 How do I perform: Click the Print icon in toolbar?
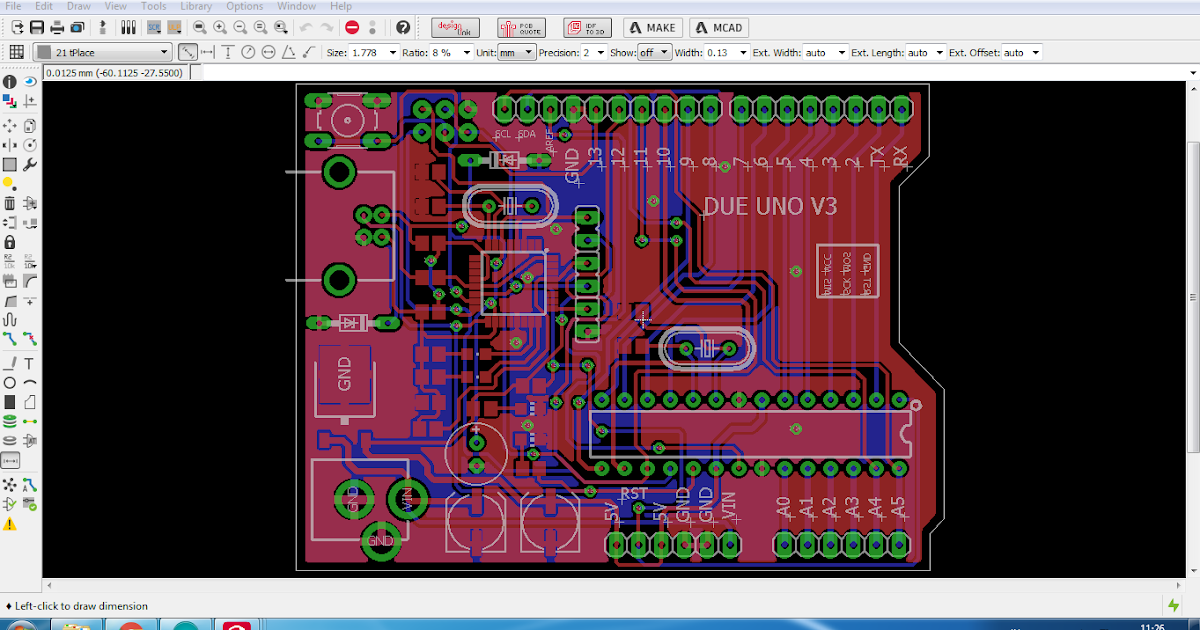point(57,28)
